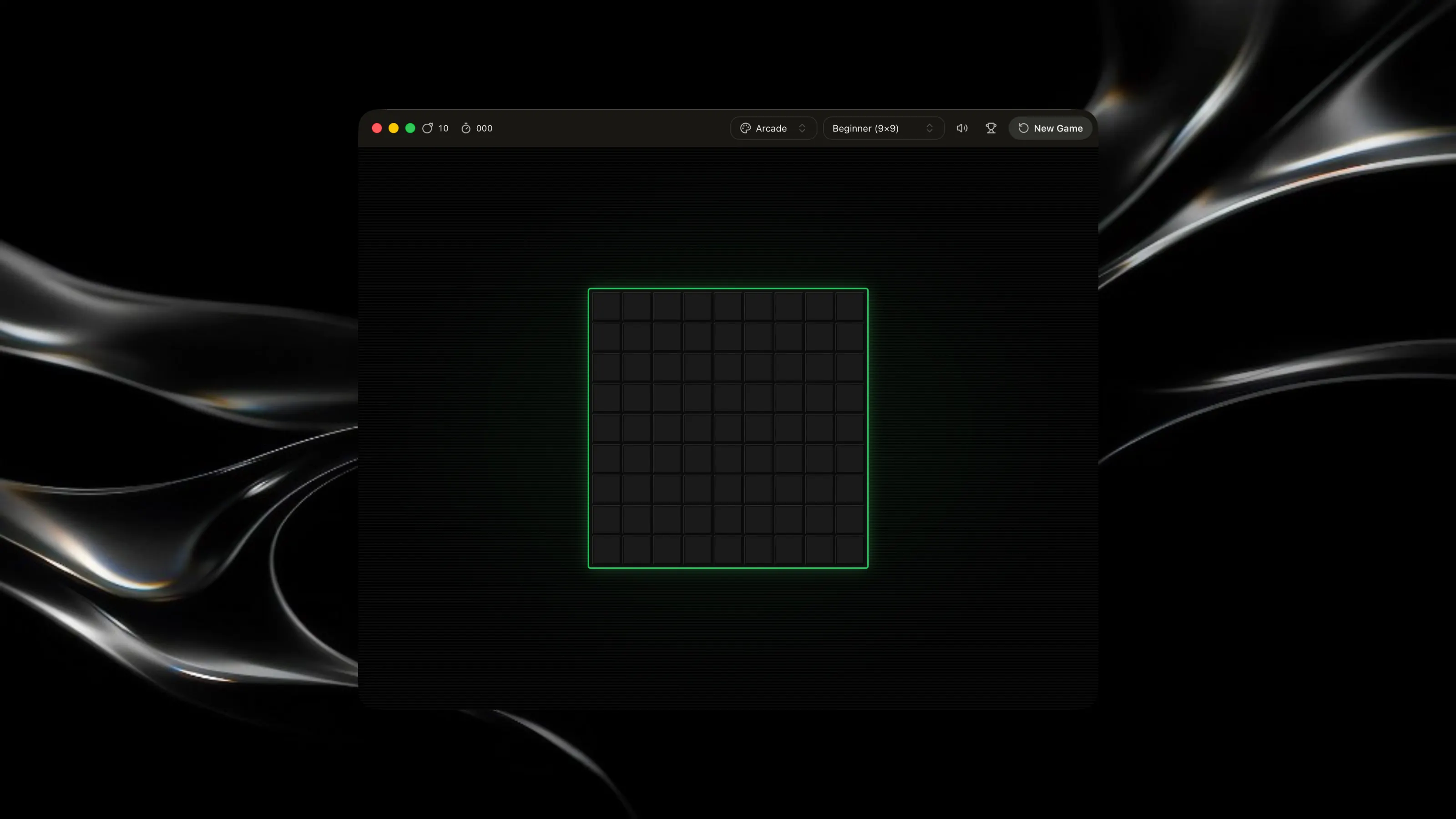Viewport: 1456px width, 819px height.
Task: Reveal the eighth-row, eighth-column cell
Action: click(x=819, y=519)
